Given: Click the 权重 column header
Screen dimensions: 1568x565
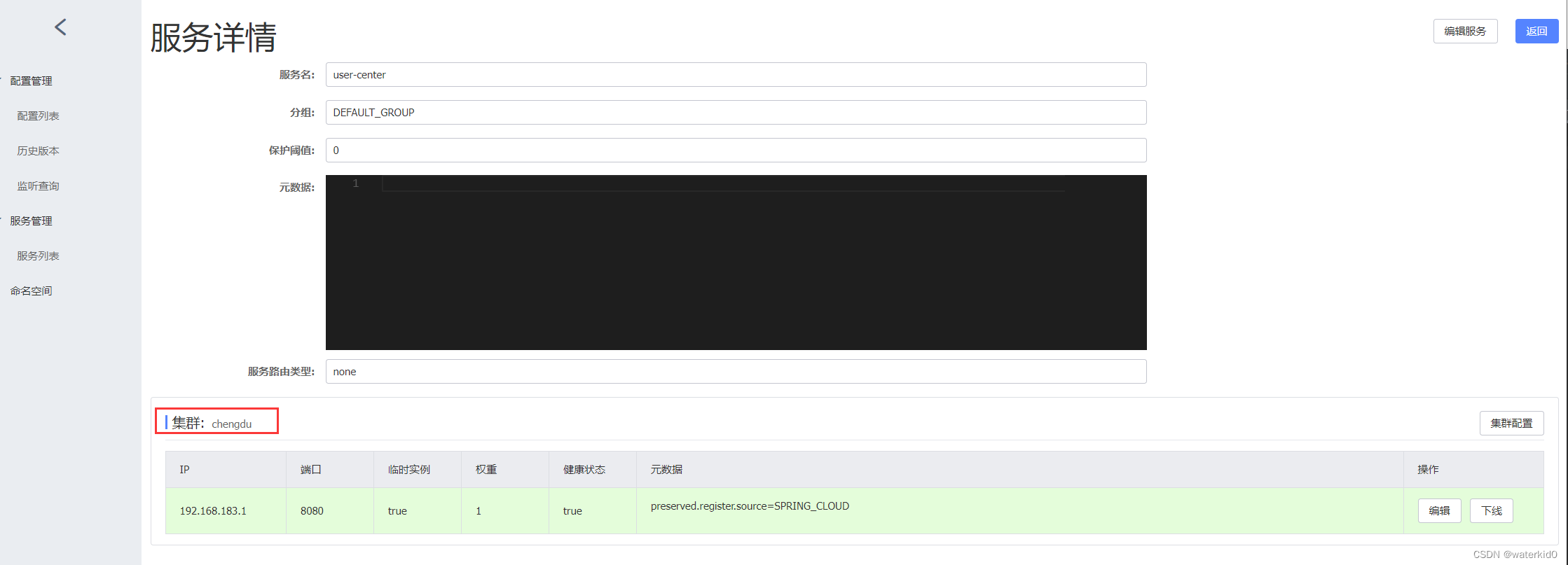Looking at the screenshot, I should click(x=505, y=470).
